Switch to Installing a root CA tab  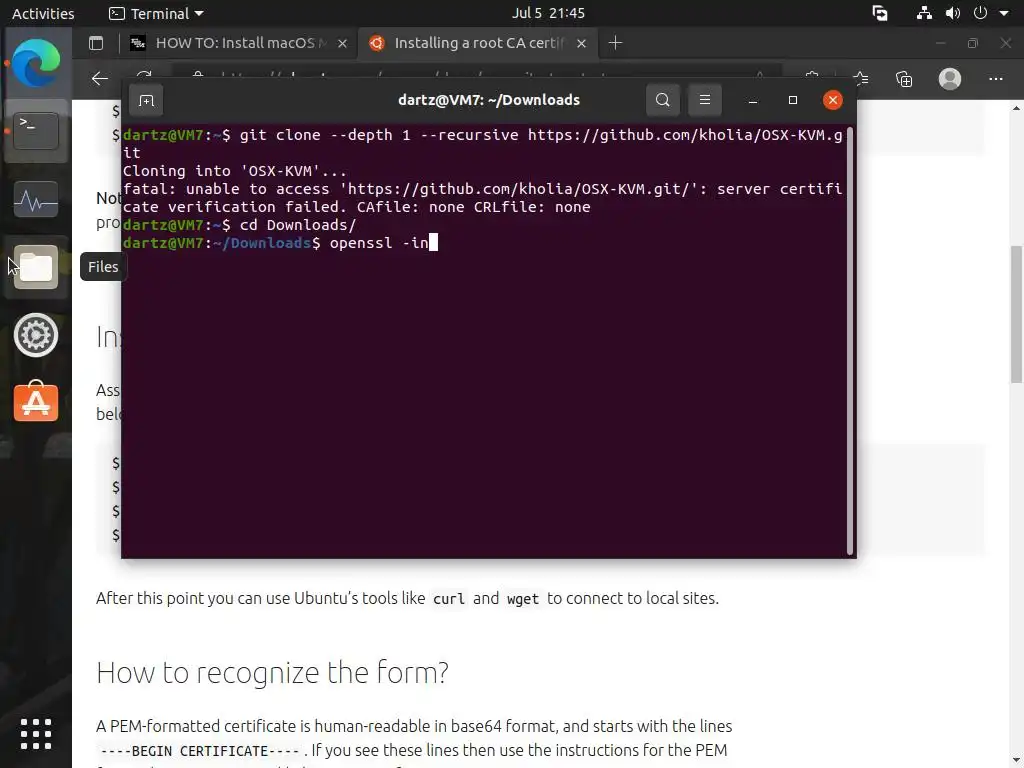pos(477,43)
